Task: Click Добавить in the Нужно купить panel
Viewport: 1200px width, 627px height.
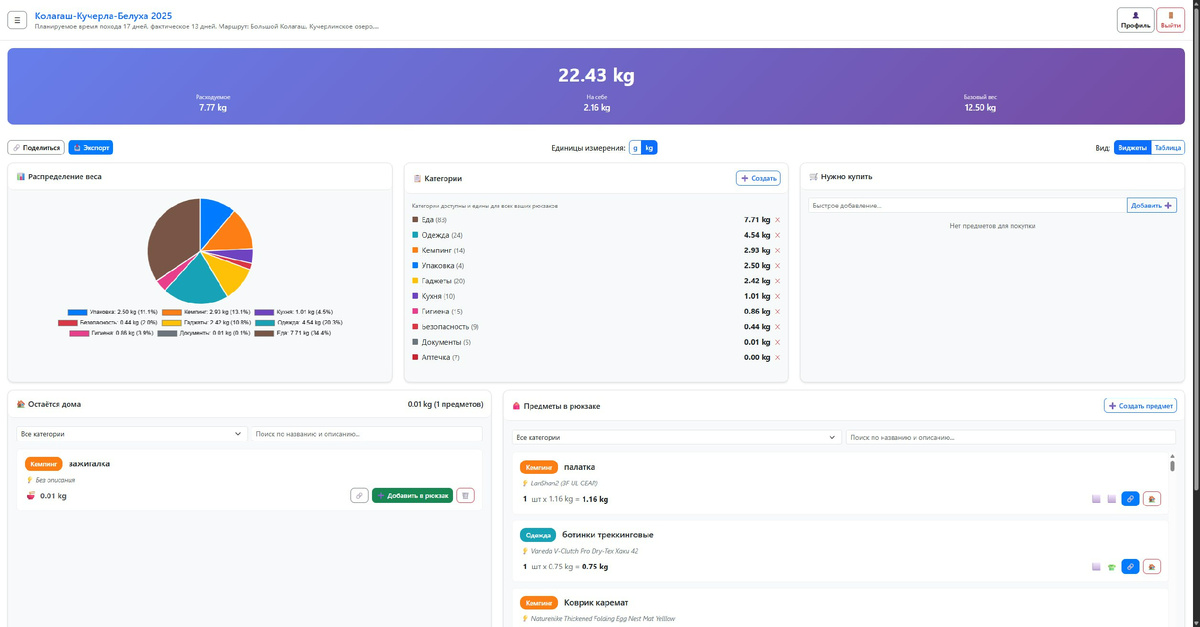Action: click(1152, 205)
